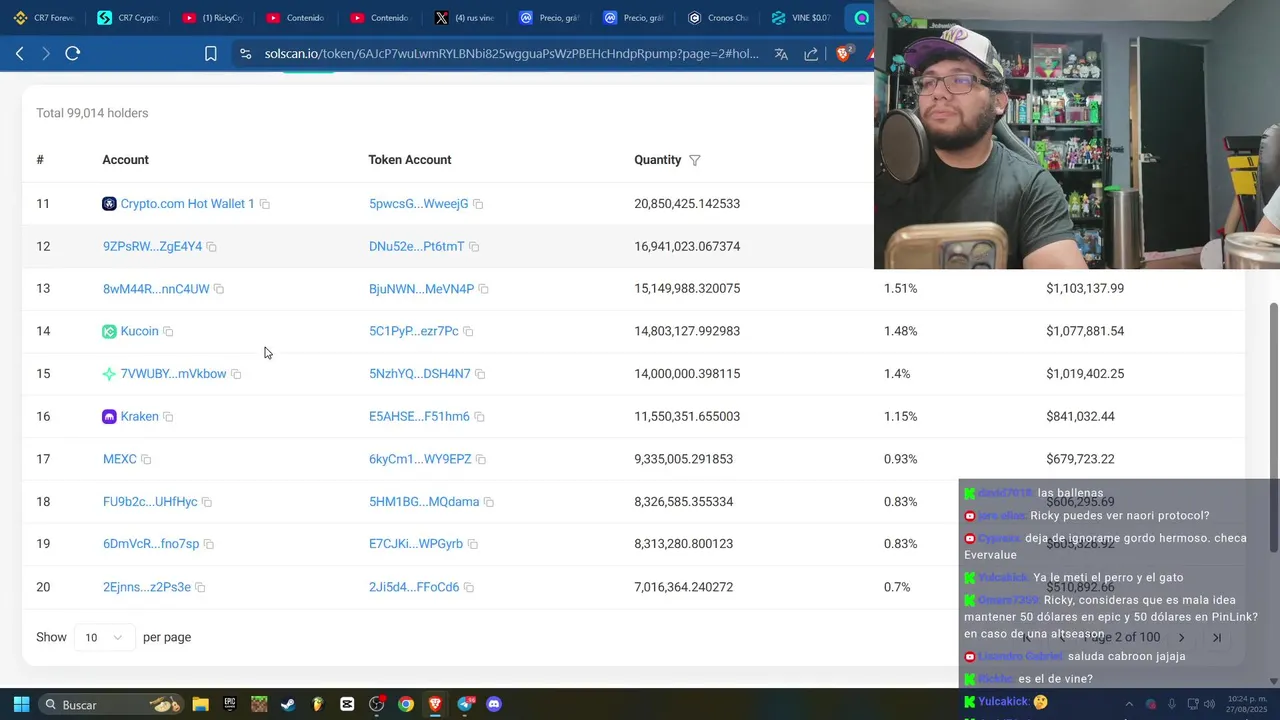This screenshot has width=1280, height=720.
Task: Click the page vertical scrollbar
Action: coord(1273,425)
